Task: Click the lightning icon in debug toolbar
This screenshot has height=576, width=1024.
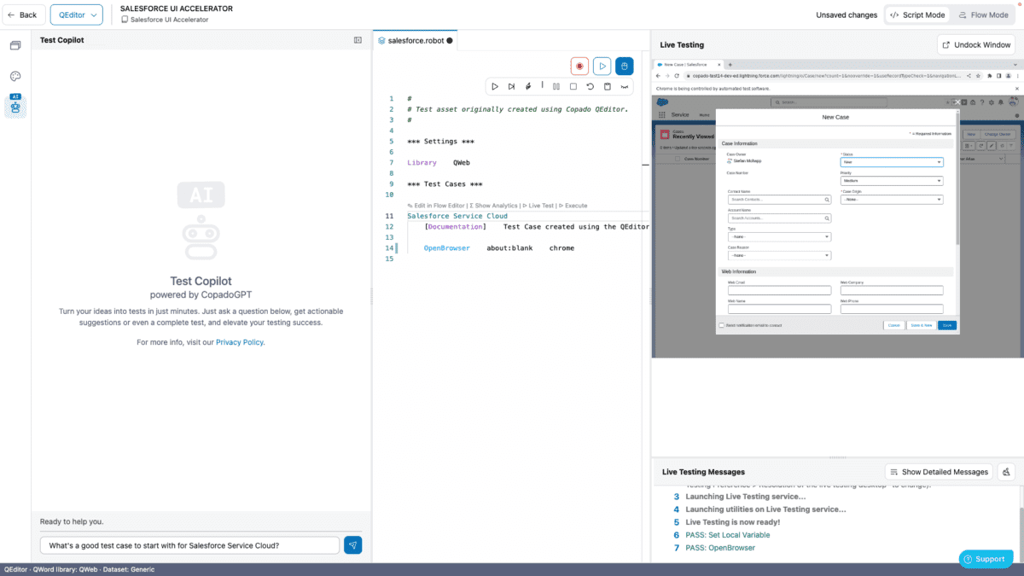Action: (x=528, y=86)
